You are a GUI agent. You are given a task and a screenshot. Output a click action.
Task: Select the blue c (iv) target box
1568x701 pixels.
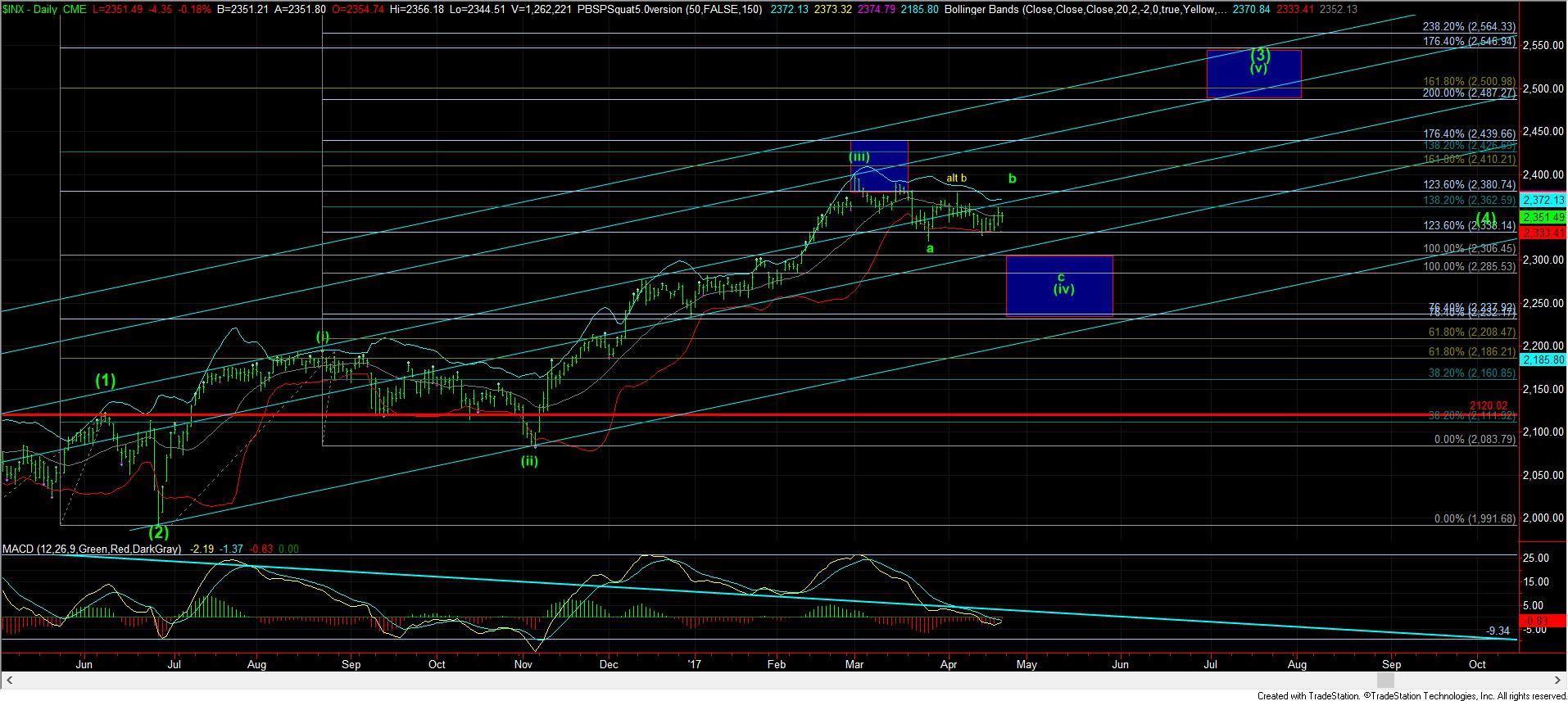(1059, 286)
